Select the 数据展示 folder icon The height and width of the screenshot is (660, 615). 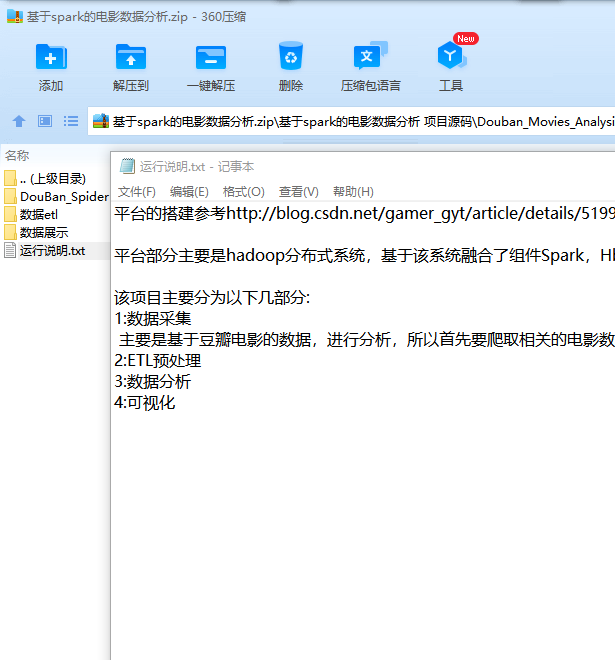tap(11, 232)
